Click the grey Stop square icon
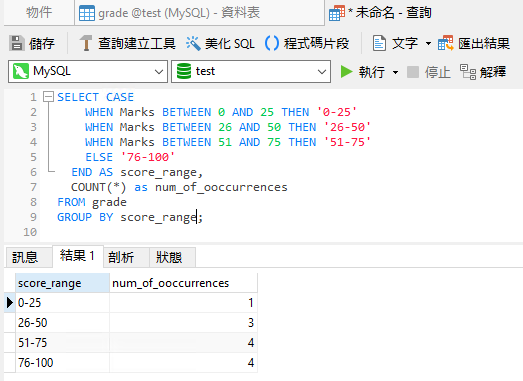 point(413,72)
